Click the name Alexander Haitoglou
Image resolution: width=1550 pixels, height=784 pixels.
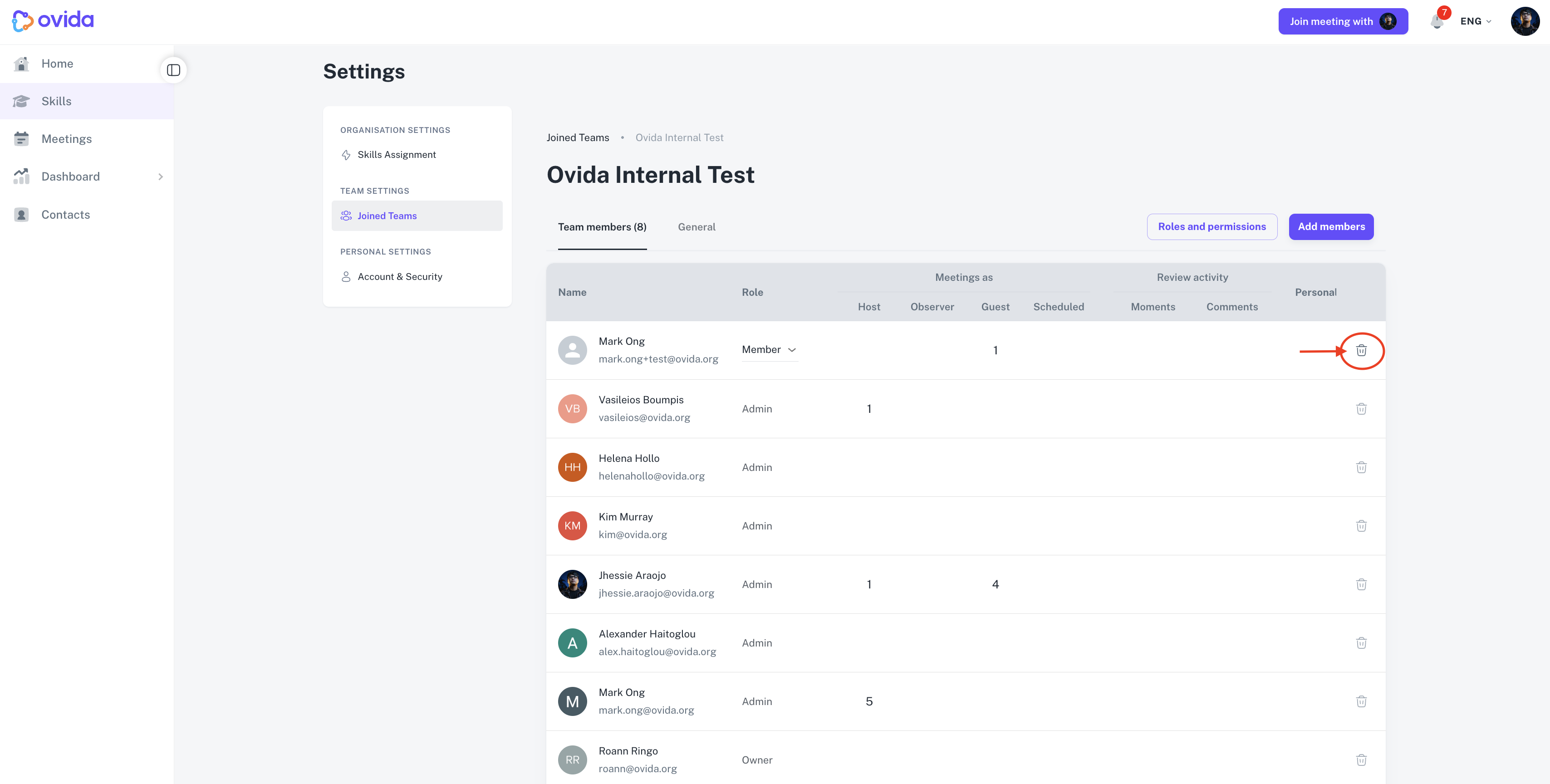647,634
